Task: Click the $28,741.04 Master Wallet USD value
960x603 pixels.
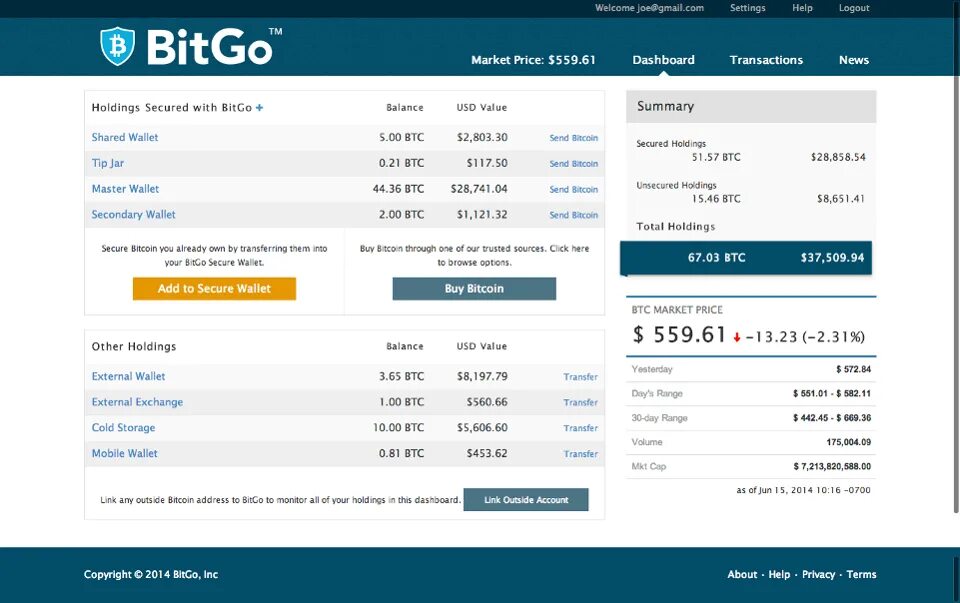Action: [x=479, y=189]
